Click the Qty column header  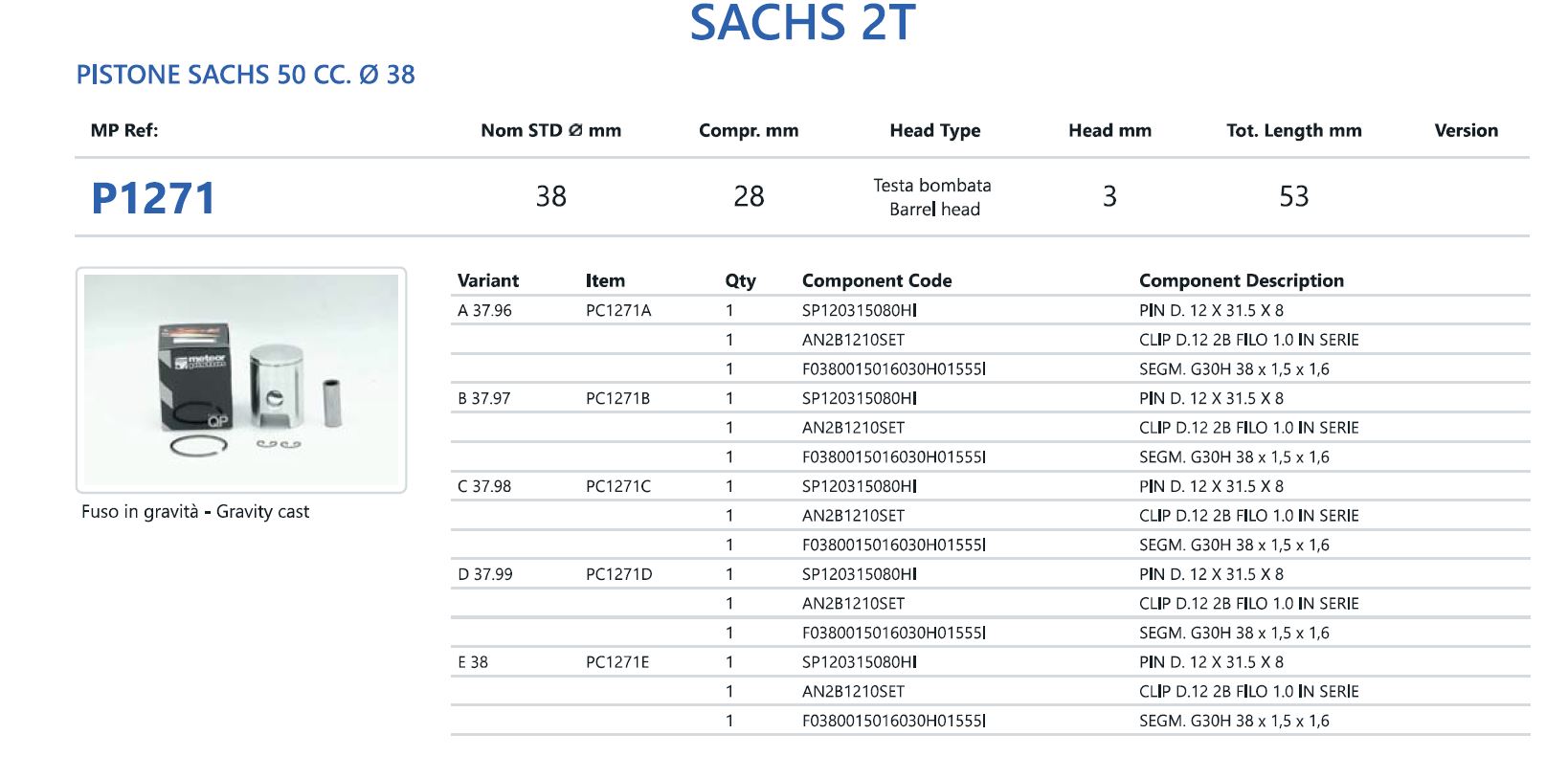740,280
